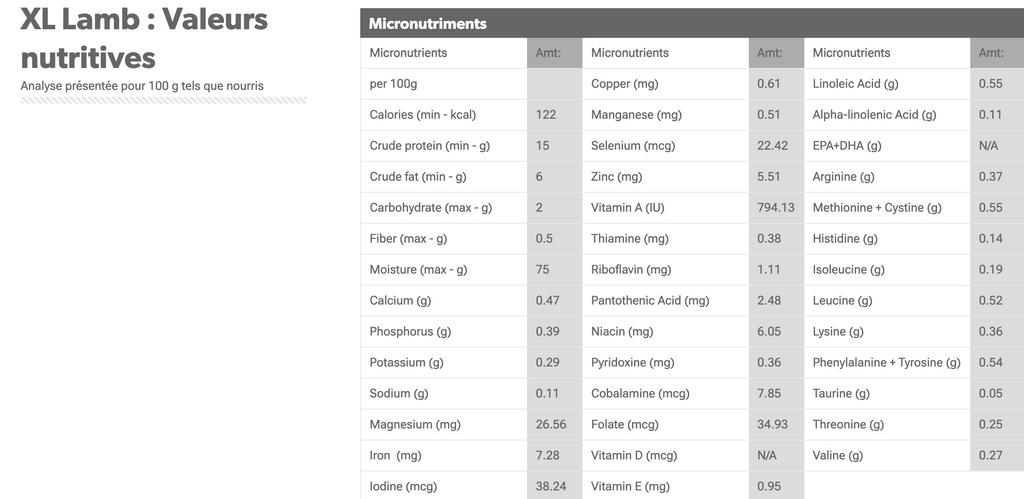Viewport: 1024px width, 499px height.
Task: Click the 794.13 amount value
Action: [776, 208]
